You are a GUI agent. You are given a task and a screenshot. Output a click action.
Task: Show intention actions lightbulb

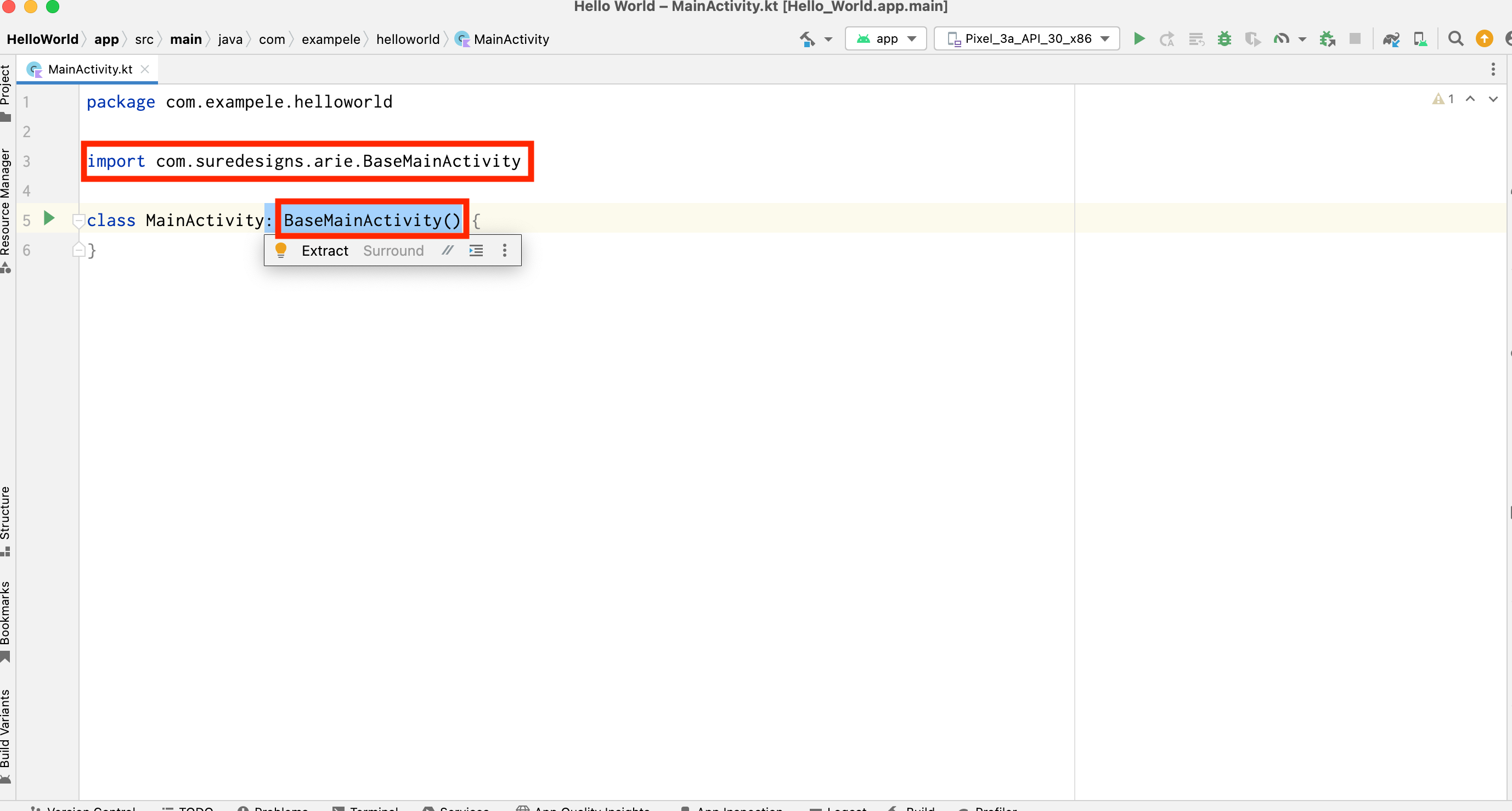[x=280, y=250]
